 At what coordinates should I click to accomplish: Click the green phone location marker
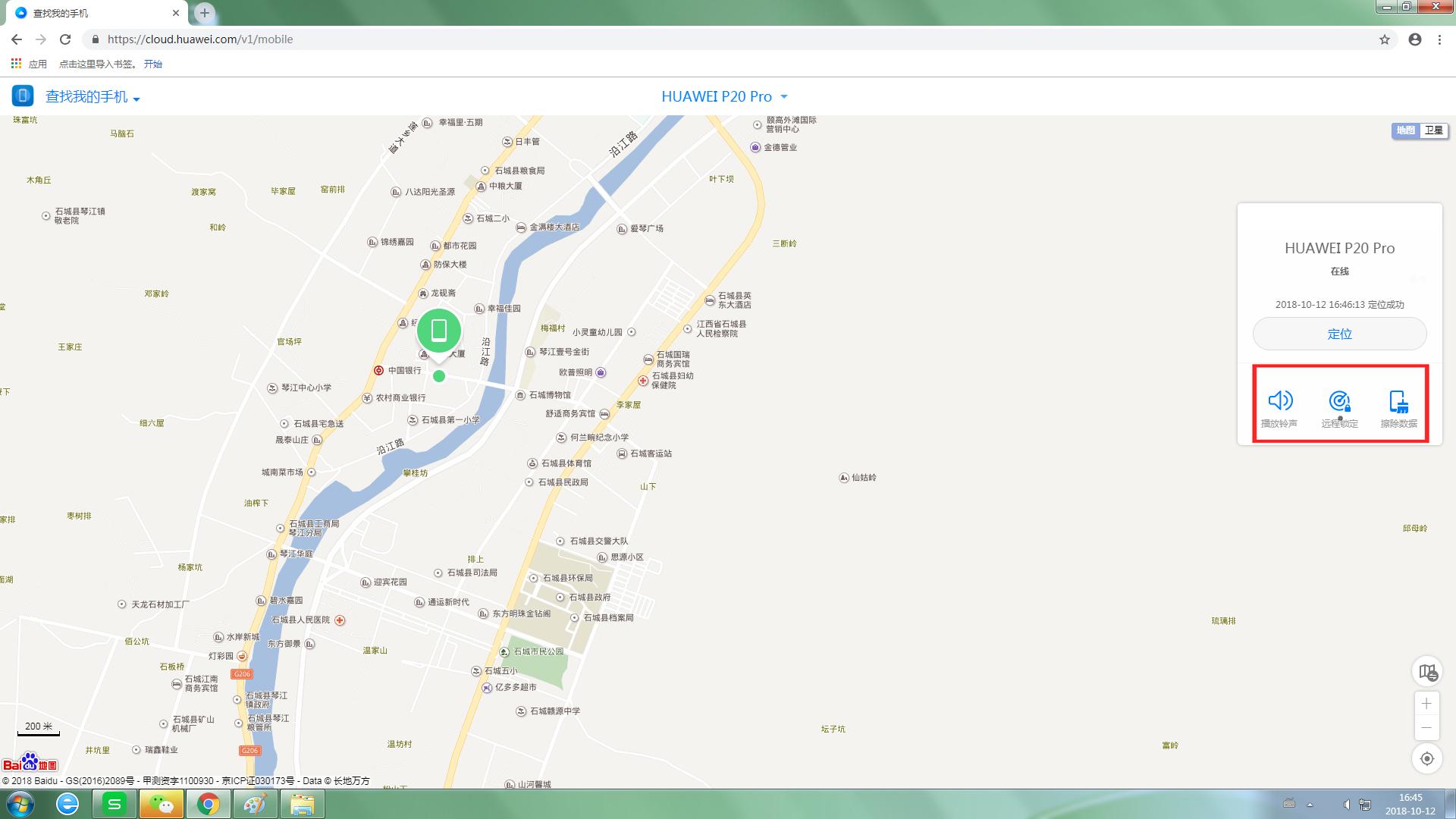439,331
